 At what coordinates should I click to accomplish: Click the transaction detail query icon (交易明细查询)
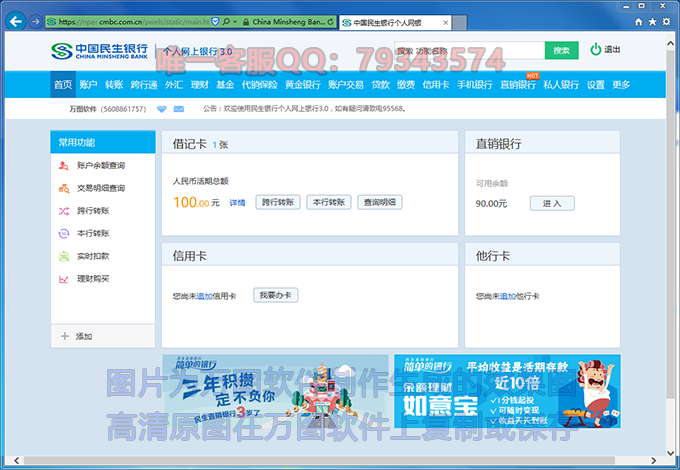pyautogui.click(x=63, y=188)
